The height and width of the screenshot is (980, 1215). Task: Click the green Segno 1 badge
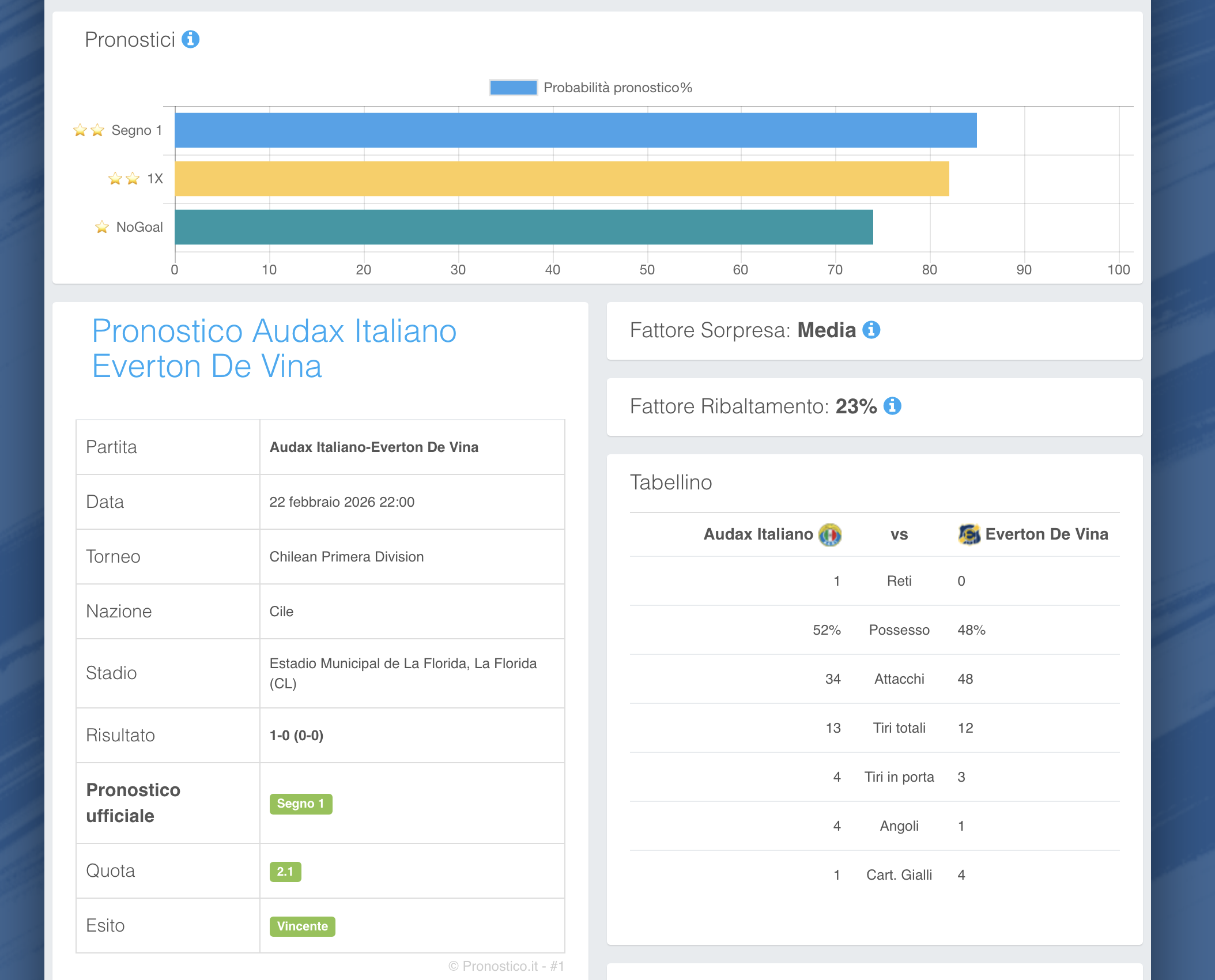(301, 804)
